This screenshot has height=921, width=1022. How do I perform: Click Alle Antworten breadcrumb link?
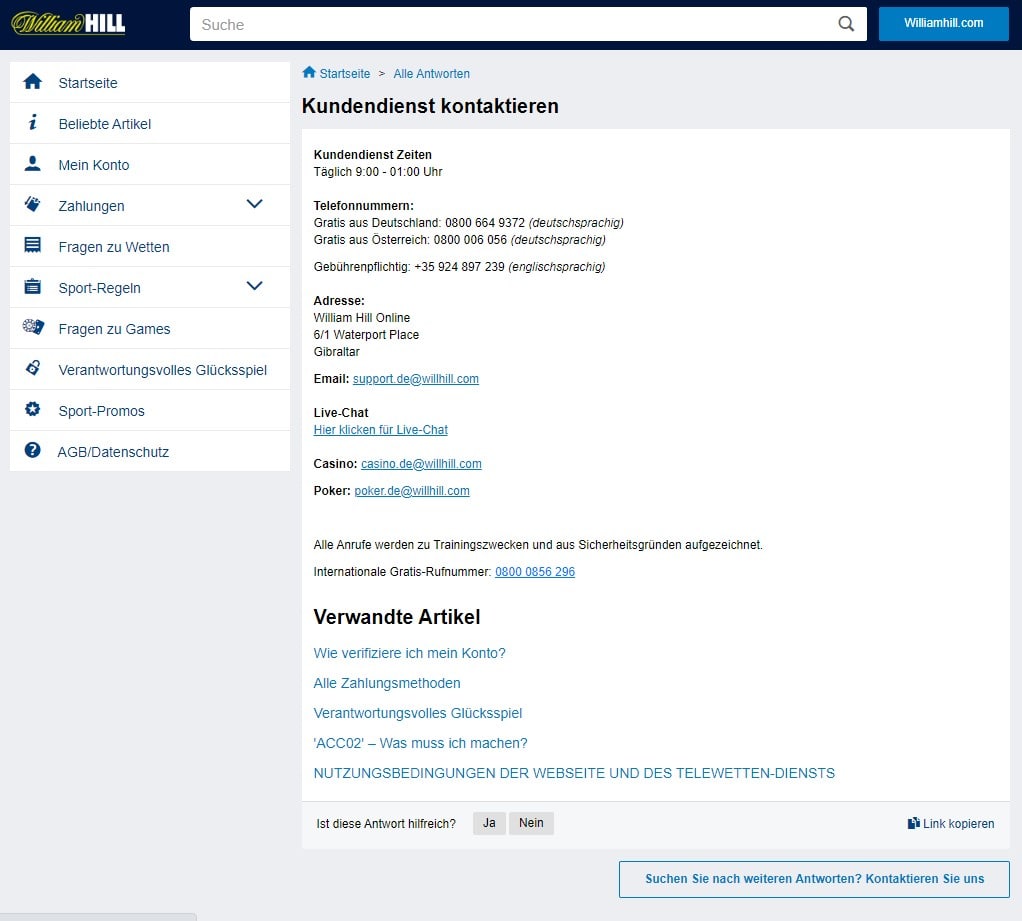[431, 74]
